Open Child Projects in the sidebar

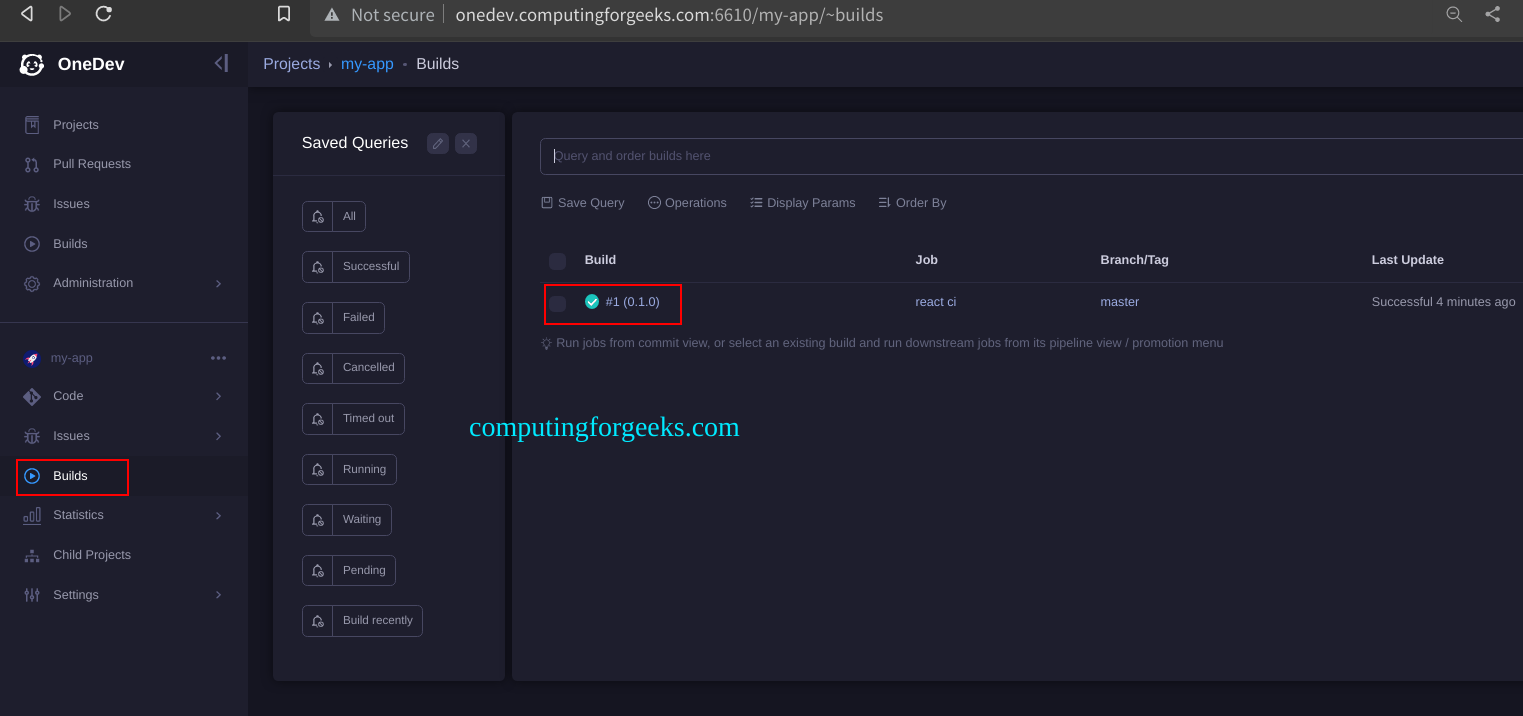pyautogui.click(x=91, y=554)
